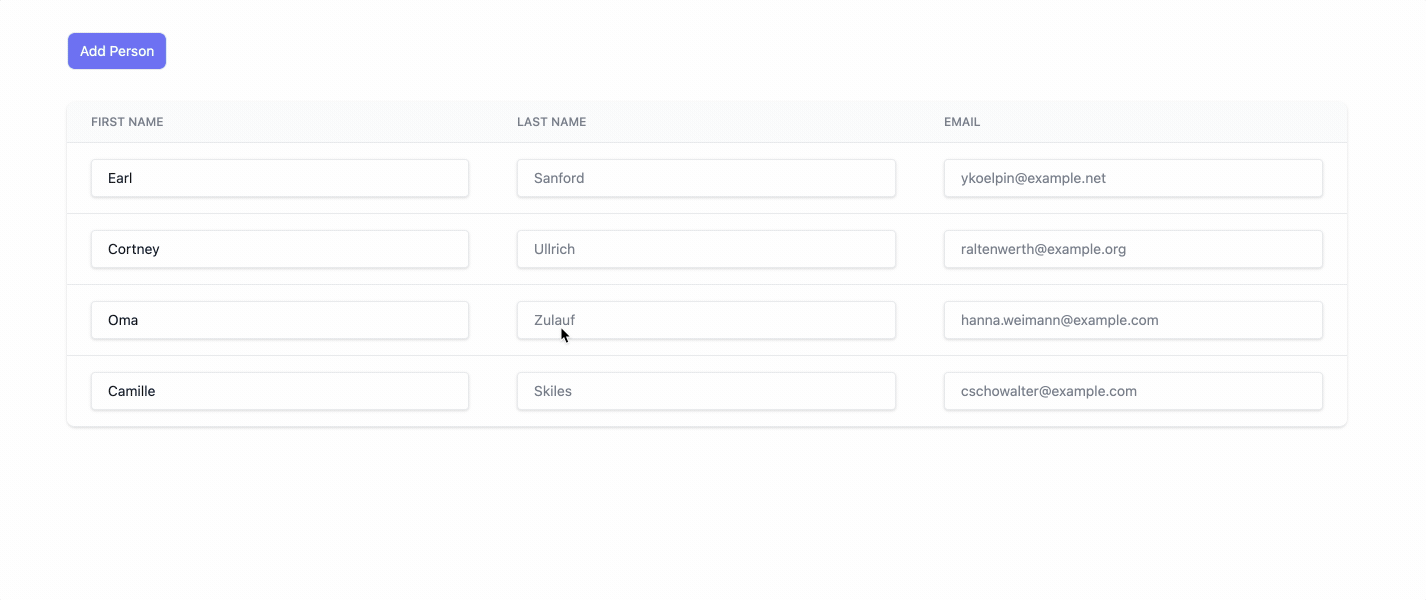The image size is (1426, 600).
Task: Activate the email box in Oma's row
Action: click(1133, 320)
